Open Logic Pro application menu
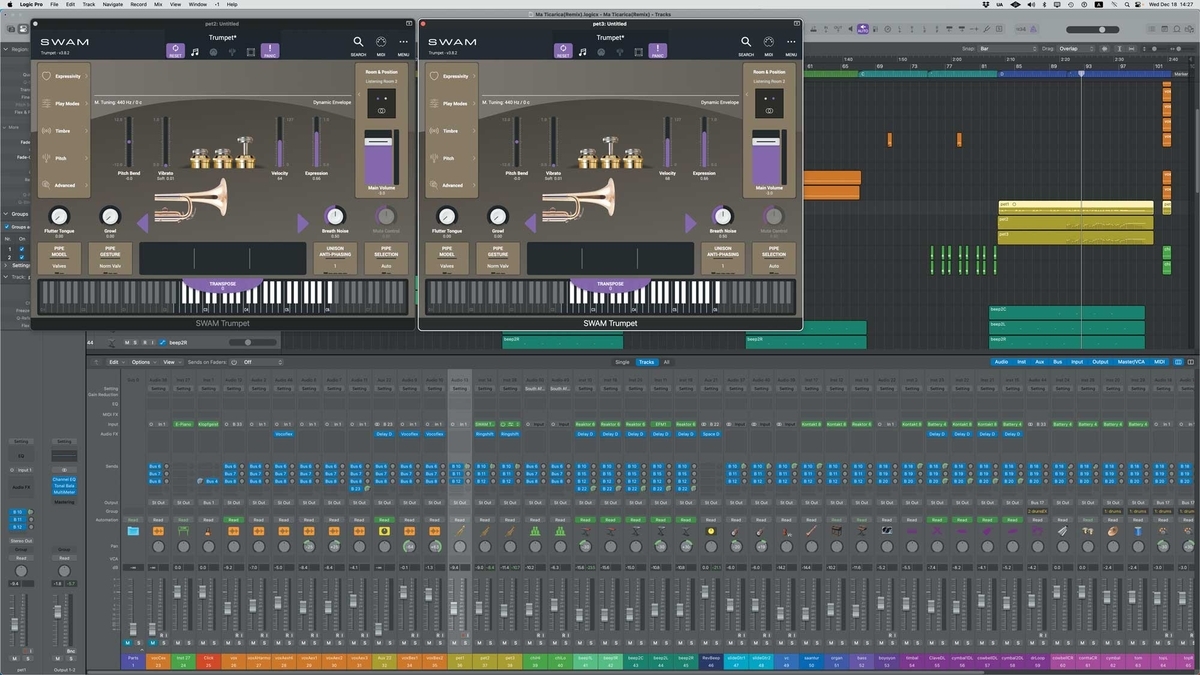 click(x=31, y=4)
